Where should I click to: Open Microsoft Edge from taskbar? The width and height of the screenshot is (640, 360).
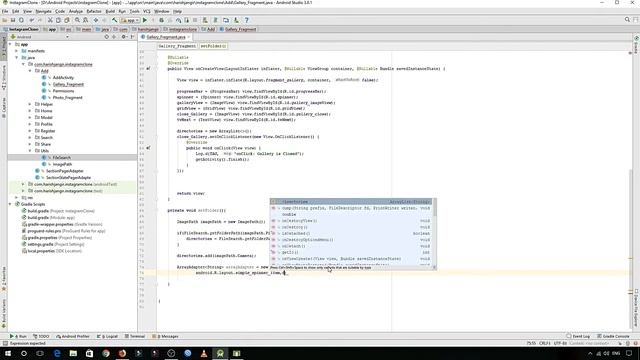tap(57, 353)
